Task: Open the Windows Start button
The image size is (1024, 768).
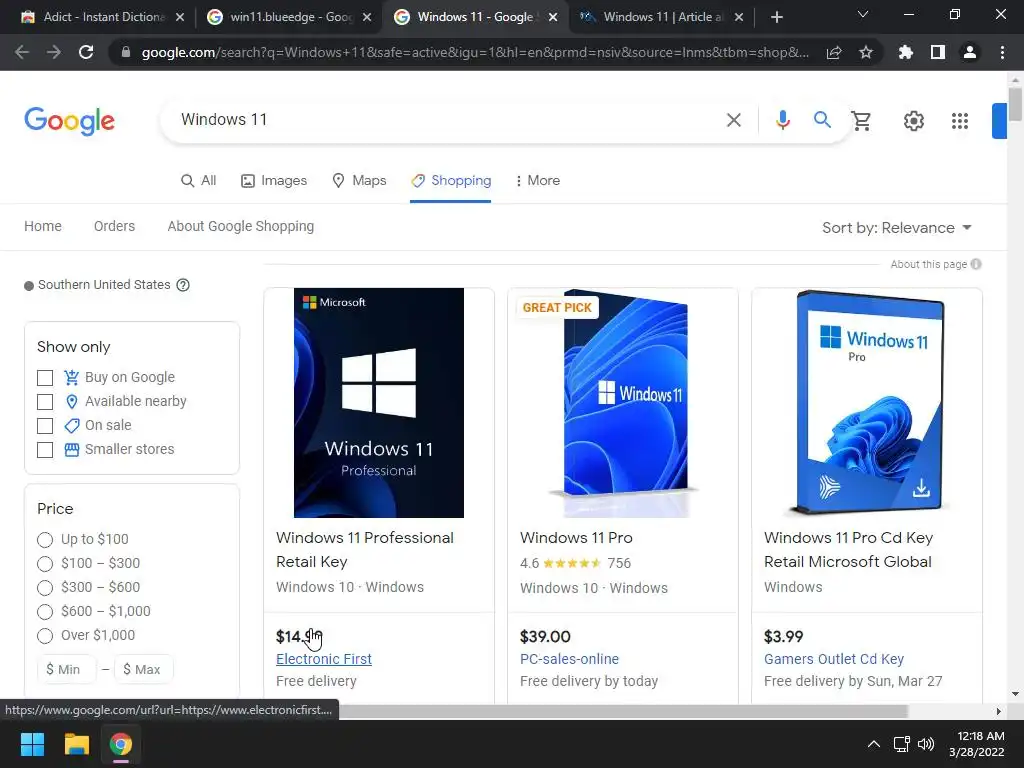Action: point(32,744)
